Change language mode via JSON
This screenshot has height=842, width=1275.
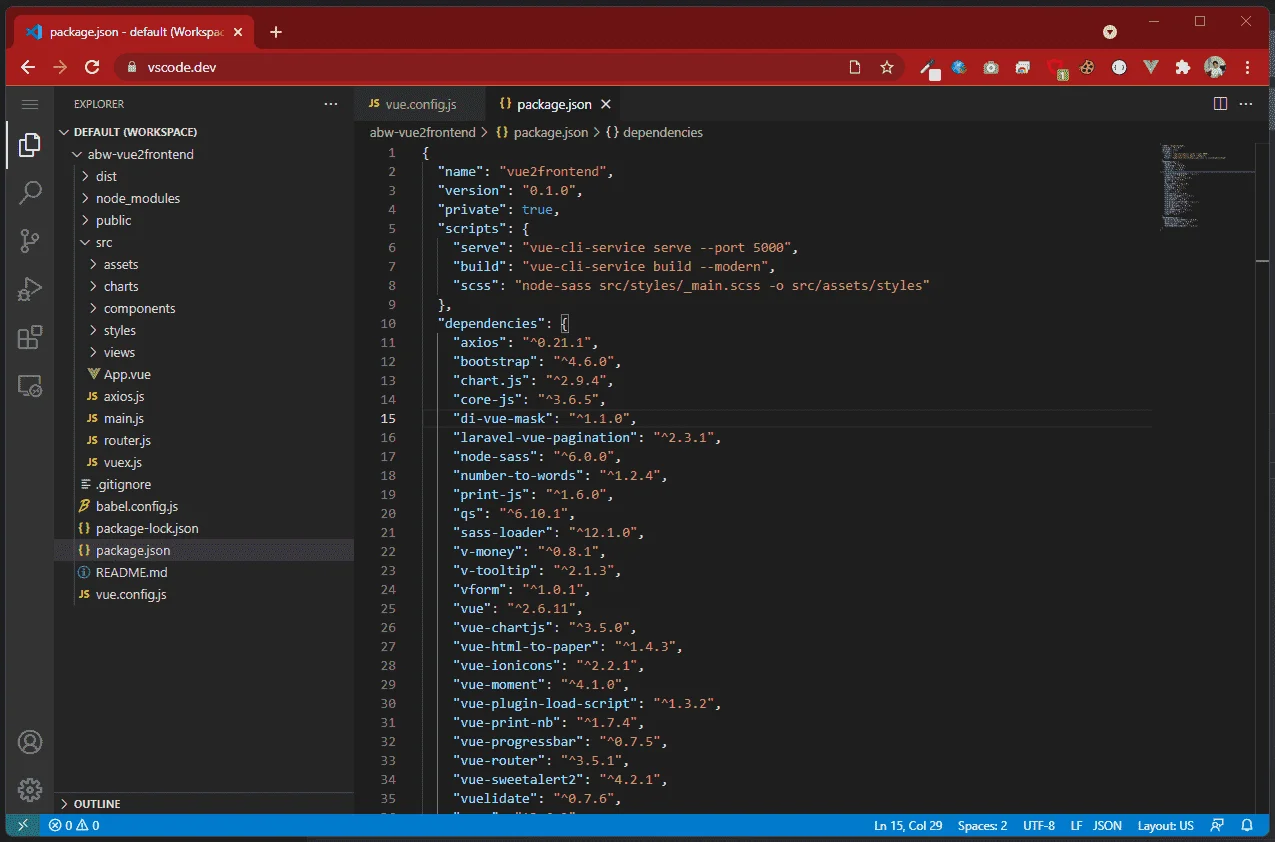[1107, 826]
